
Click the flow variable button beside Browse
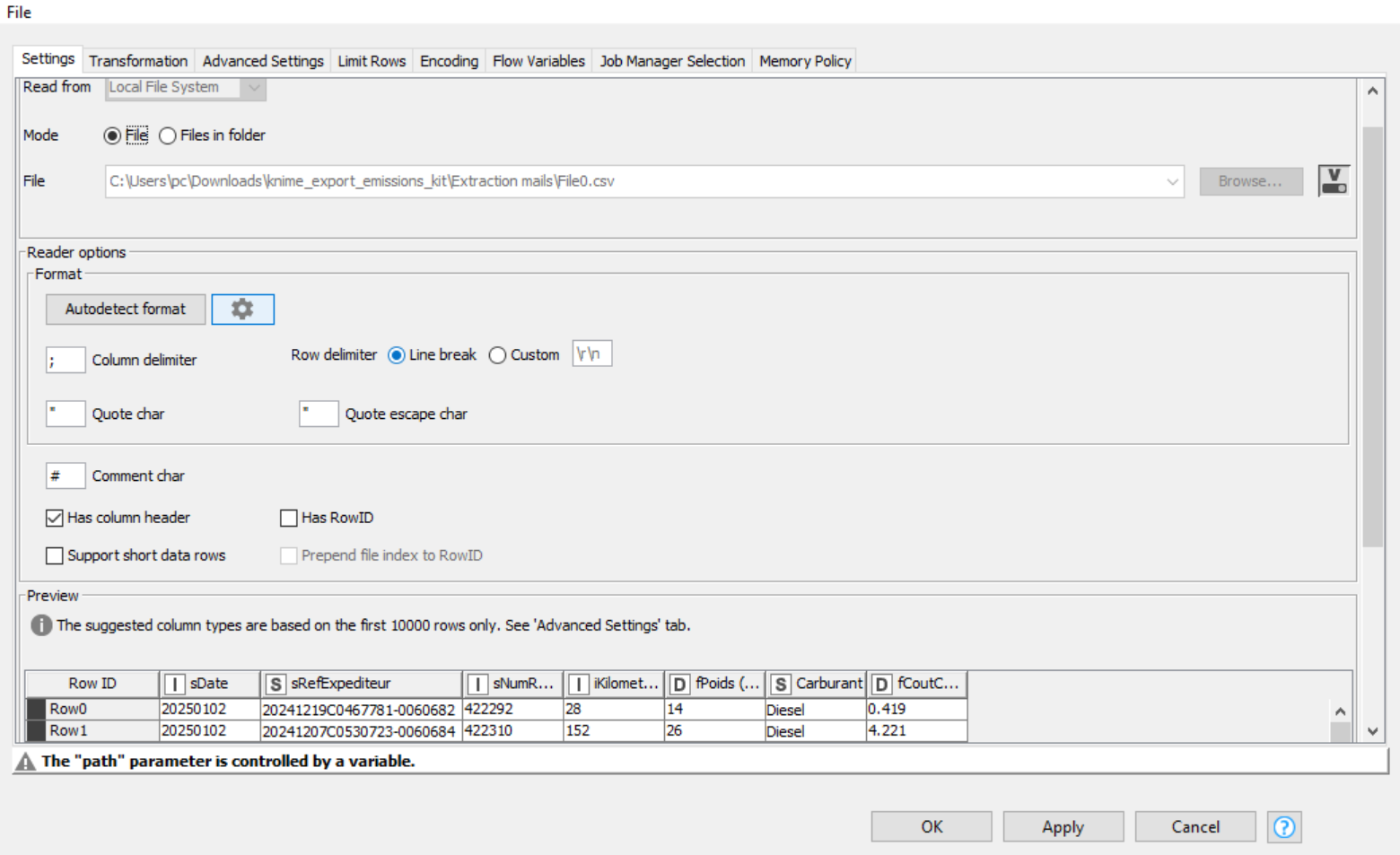(1334, 180)
